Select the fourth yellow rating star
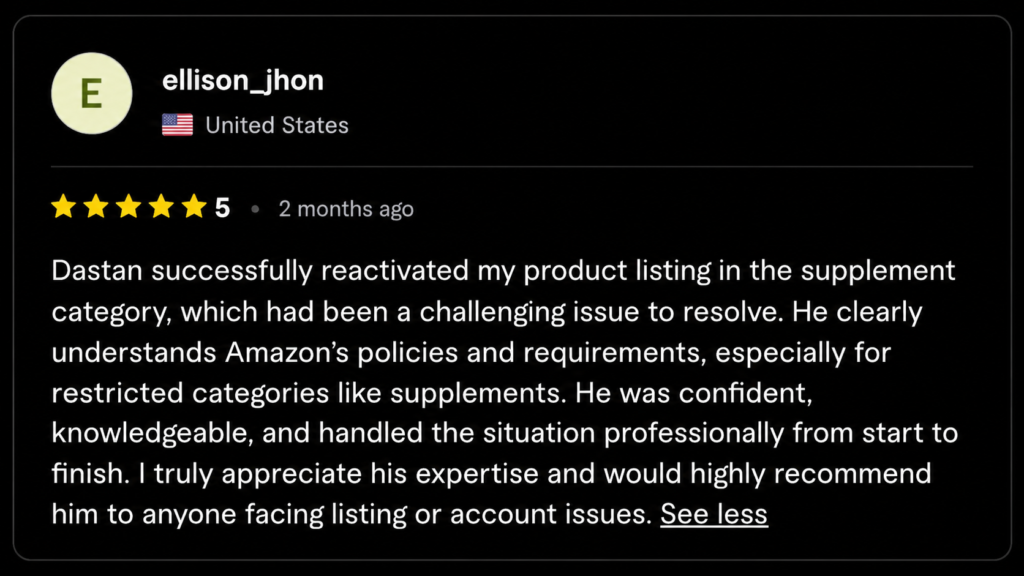Viewport: 1024px width, 576px height. (161, 208)
